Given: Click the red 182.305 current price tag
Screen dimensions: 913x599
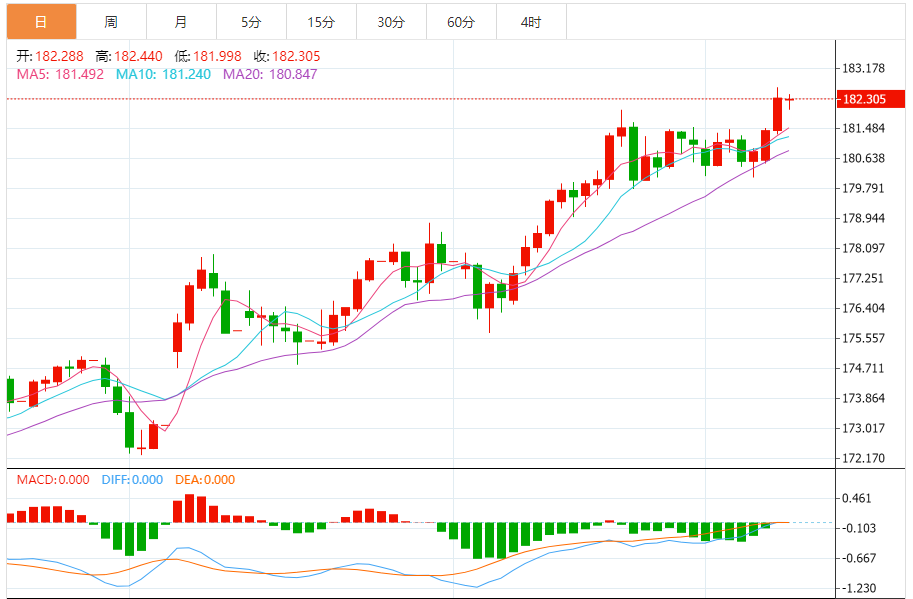Looking at the screenshot, I should click(864, 99).
